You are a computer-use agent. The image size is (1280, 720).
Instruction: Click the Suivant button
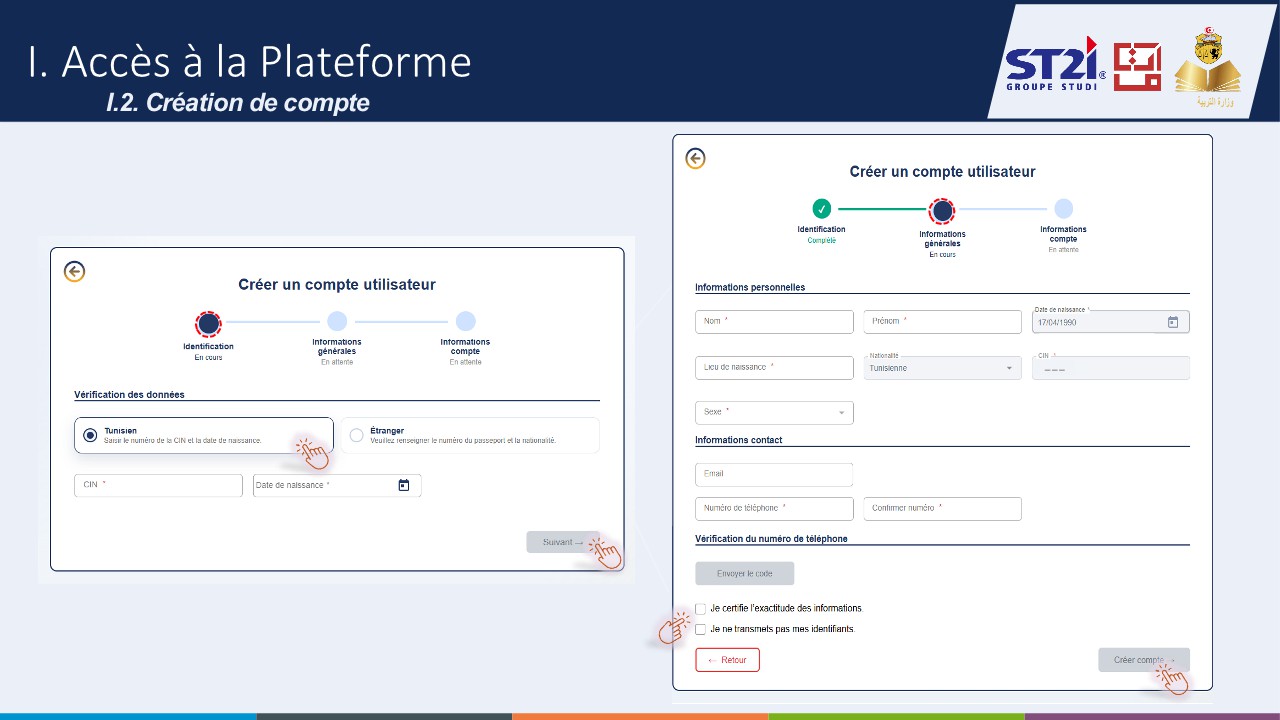click(563, 542)
